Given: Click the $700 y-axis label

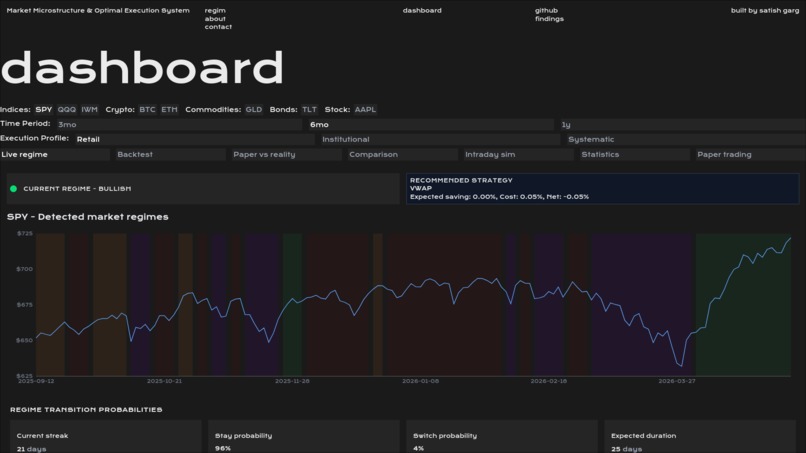Looking at the screenshot, I should tap(24, 269).
